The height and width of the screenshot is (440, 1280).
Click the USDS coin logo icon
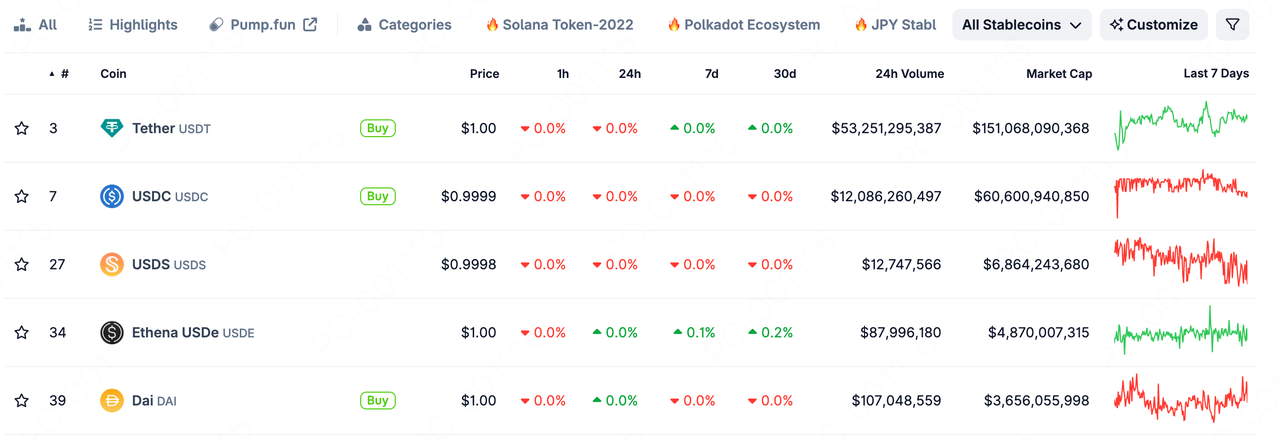[112, 264]
